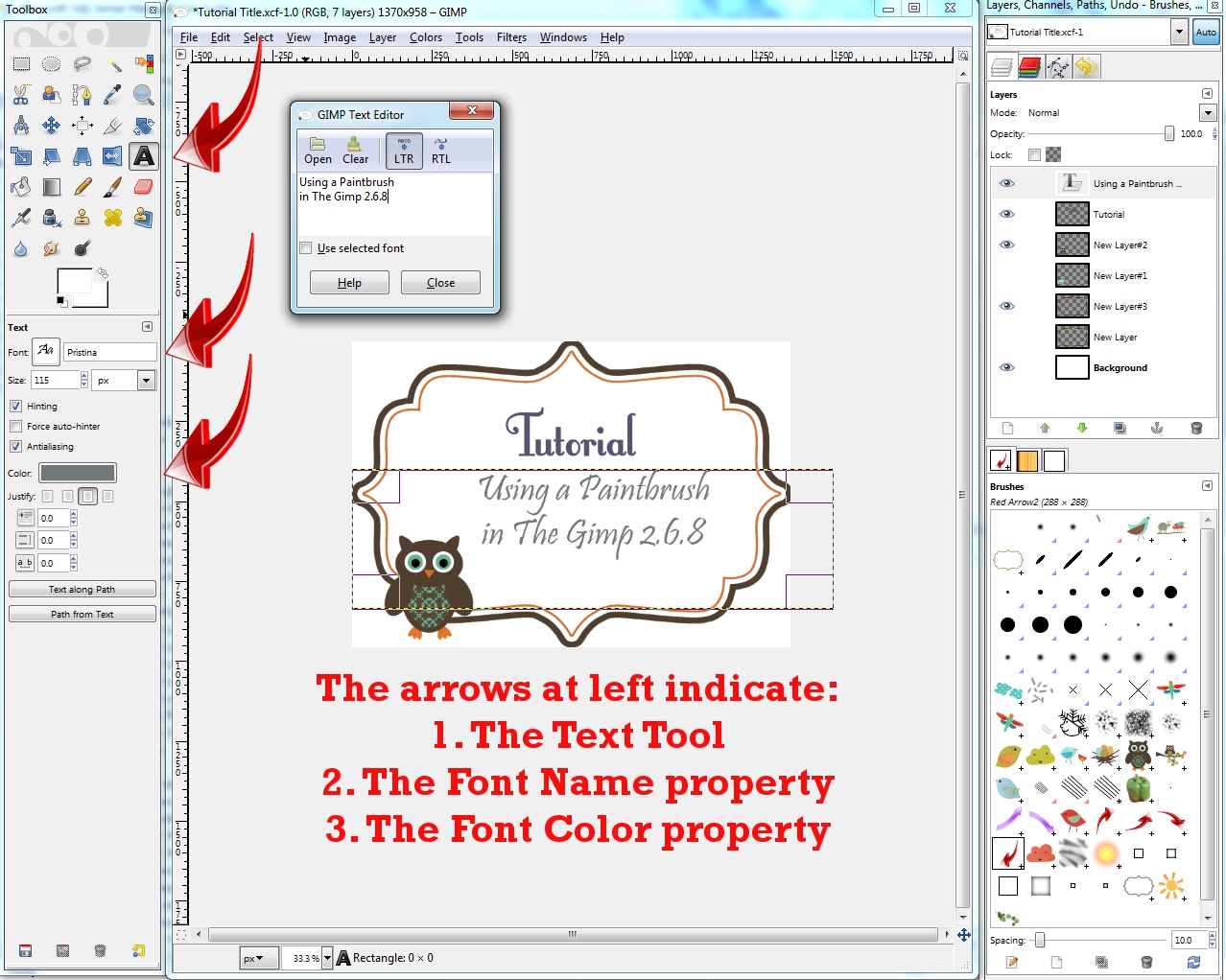Select the Move tool
Screen dimensions: 1226x980
(51, 125)
